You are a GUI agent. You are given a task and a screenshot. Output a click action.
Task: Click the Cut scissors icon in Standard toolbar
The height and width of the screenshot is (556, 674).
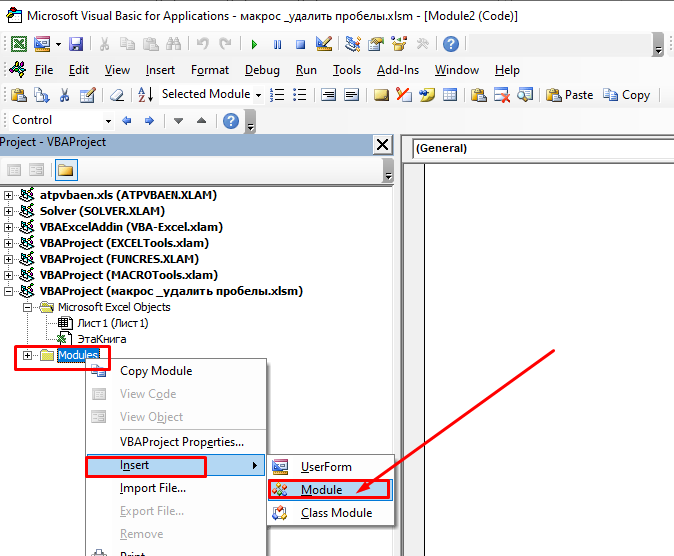[x=104, y=44]
